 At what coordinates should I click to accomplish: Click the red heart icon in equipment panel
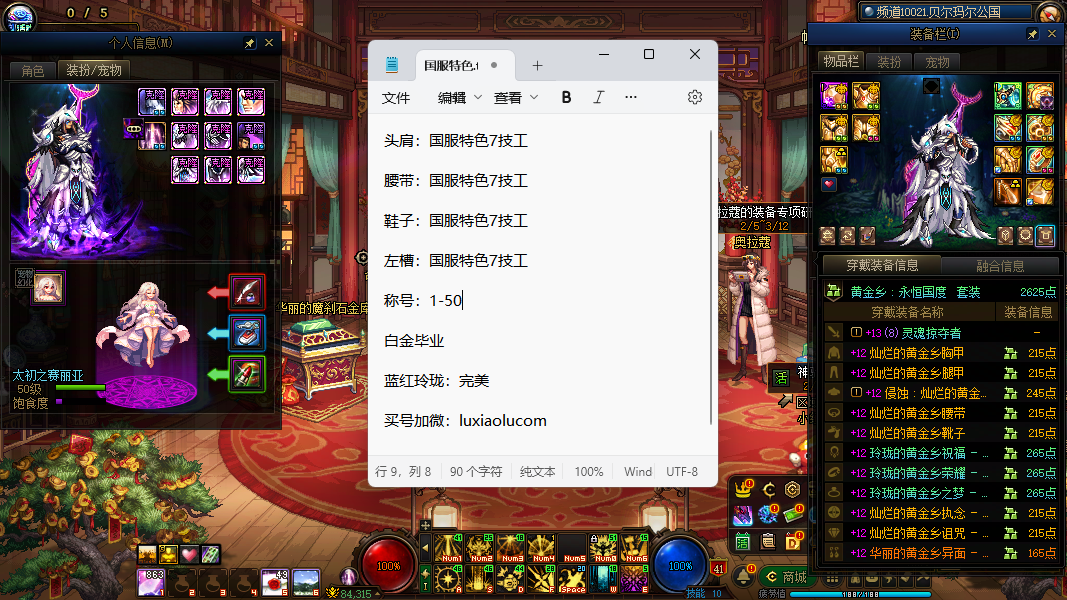828,184
